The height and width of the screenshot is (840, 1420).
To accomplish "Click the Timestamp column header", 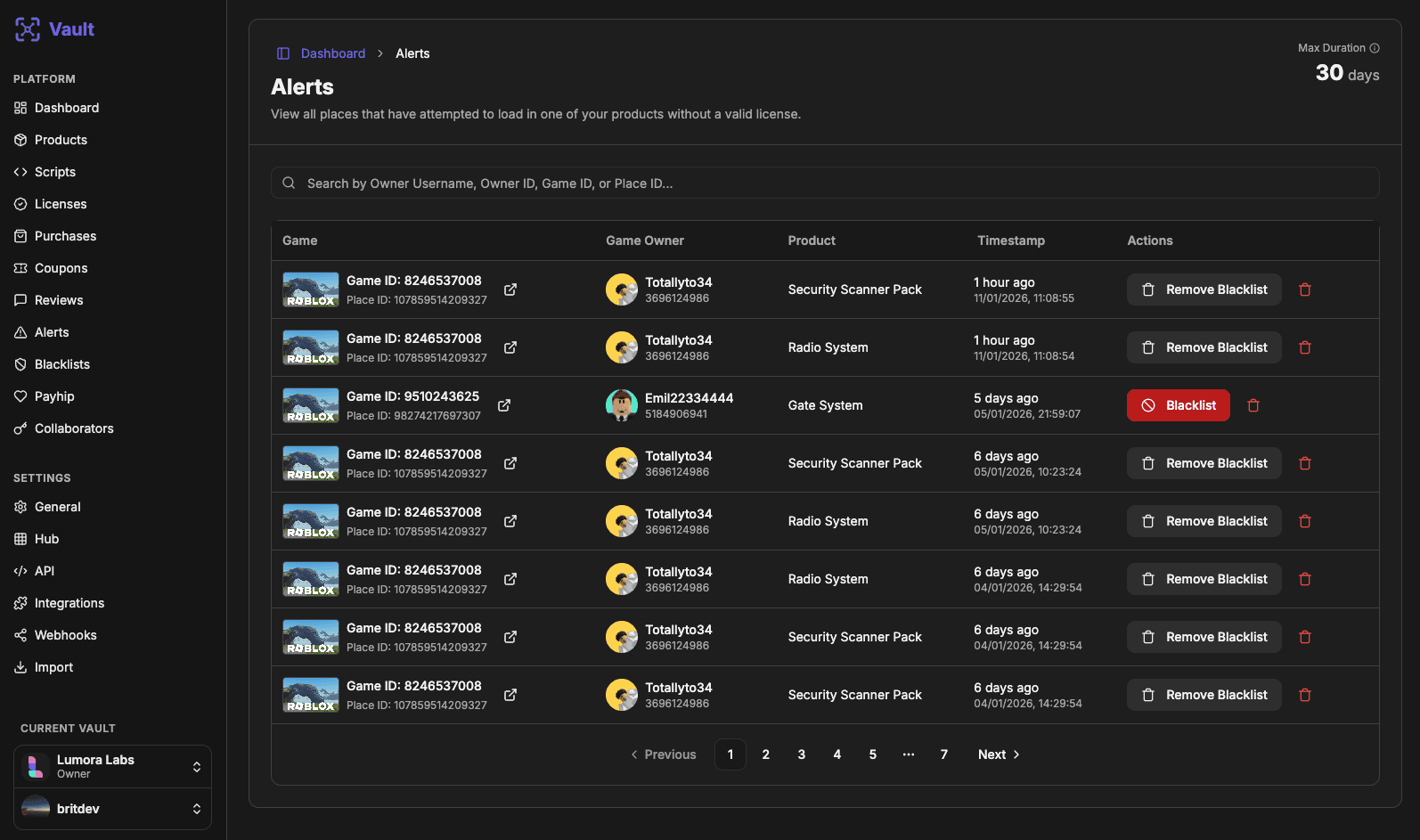I will [1011, 241].
